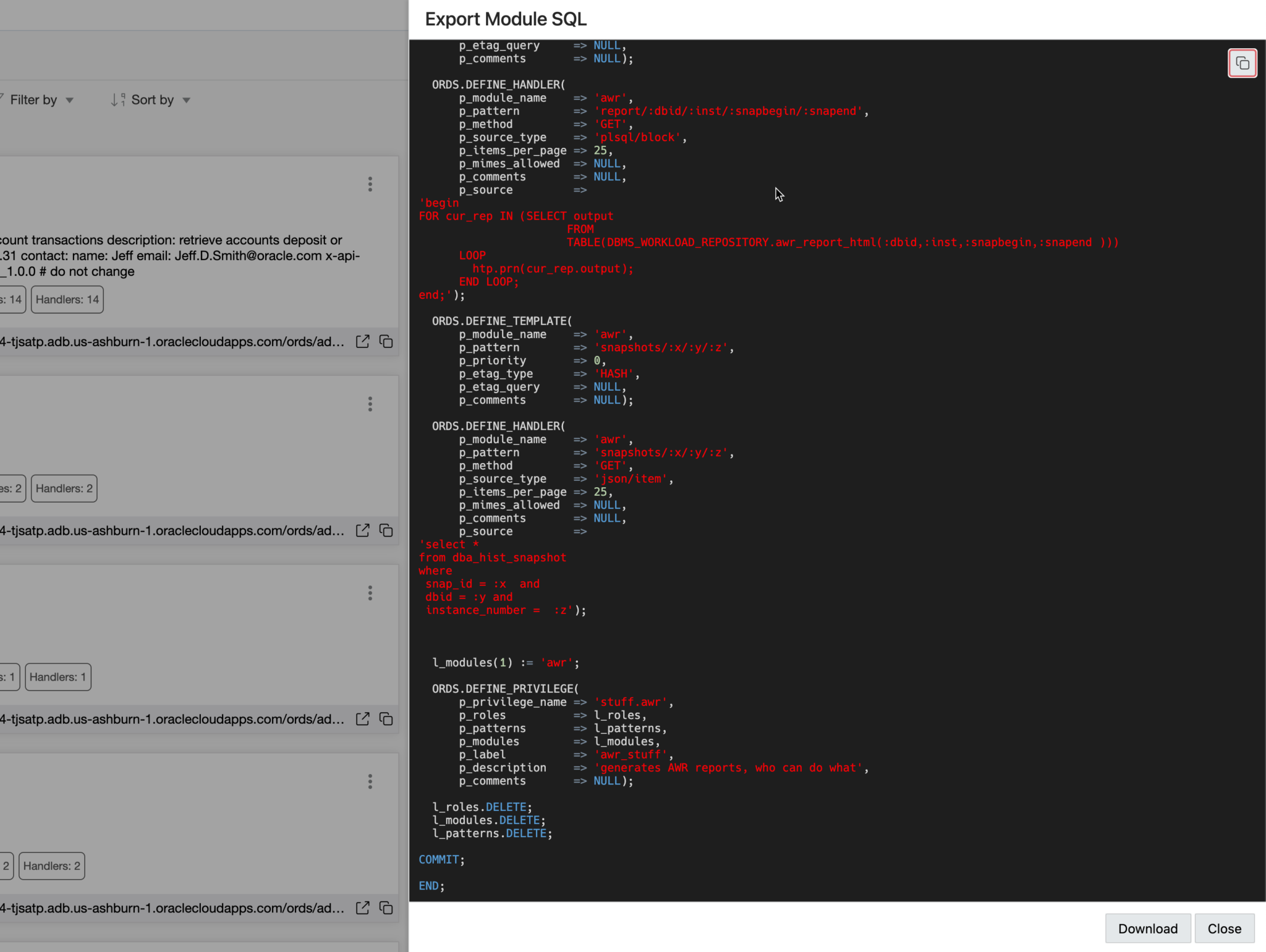Click the sort direction arrow icon
This screenshot has width=1266, height=952.
[117, 99]
